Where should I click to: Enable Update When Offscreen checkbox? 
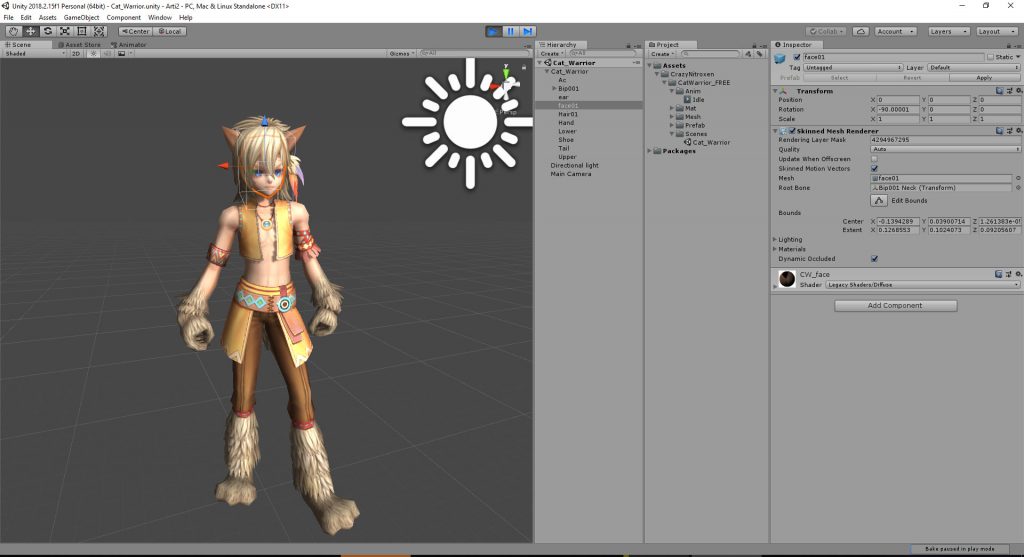point(874,159)
